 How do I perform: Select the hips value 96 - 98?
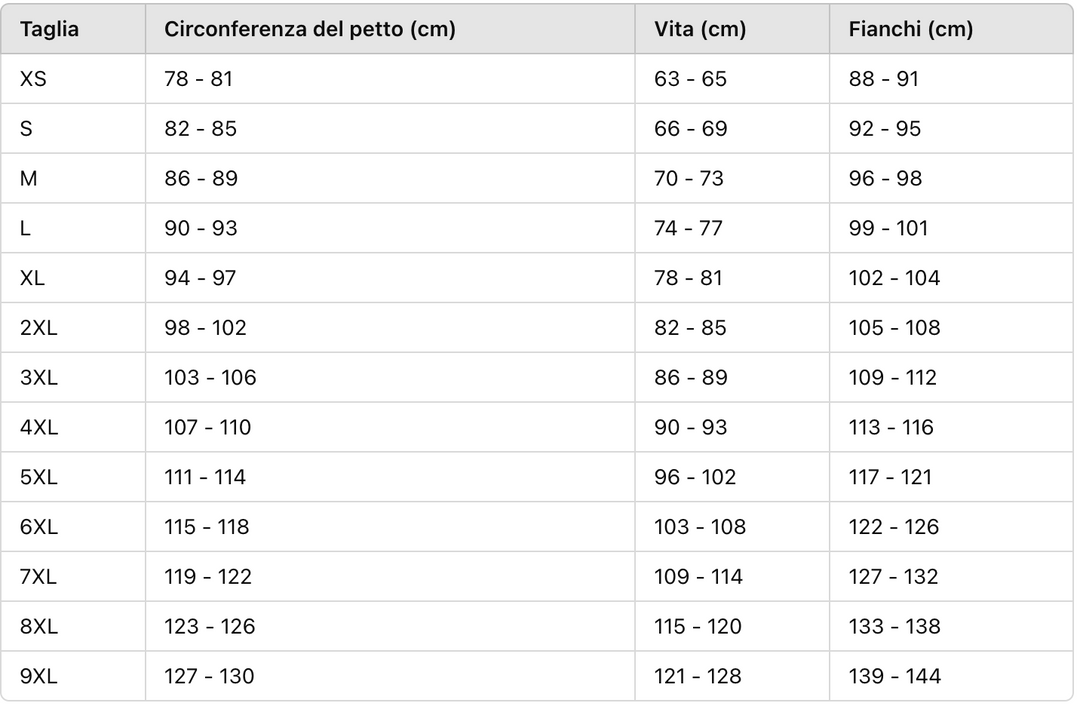pyautogui.click(x=885, y=178)
